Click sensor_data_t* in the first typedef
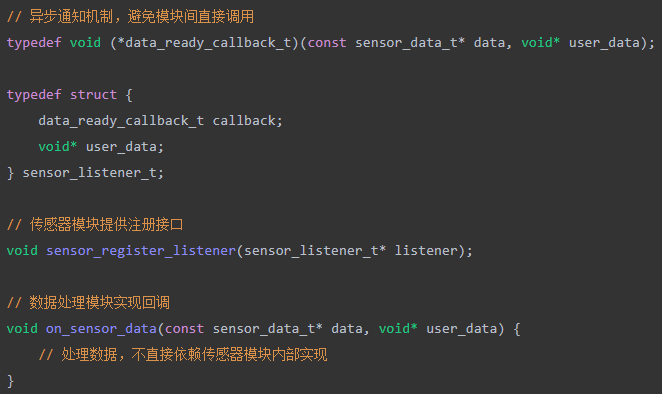This screenshot has width=662, height=394. tap(410, 43)
